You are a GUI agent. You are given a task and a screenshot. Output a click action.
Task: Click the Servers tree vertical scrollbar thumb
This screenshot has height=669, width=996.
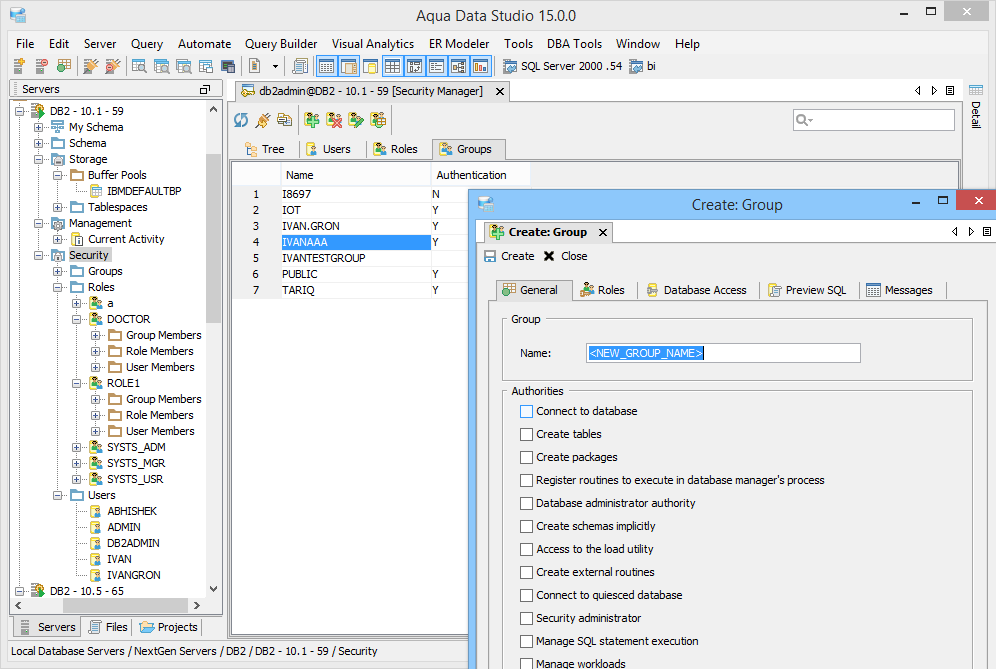(213, 238)
